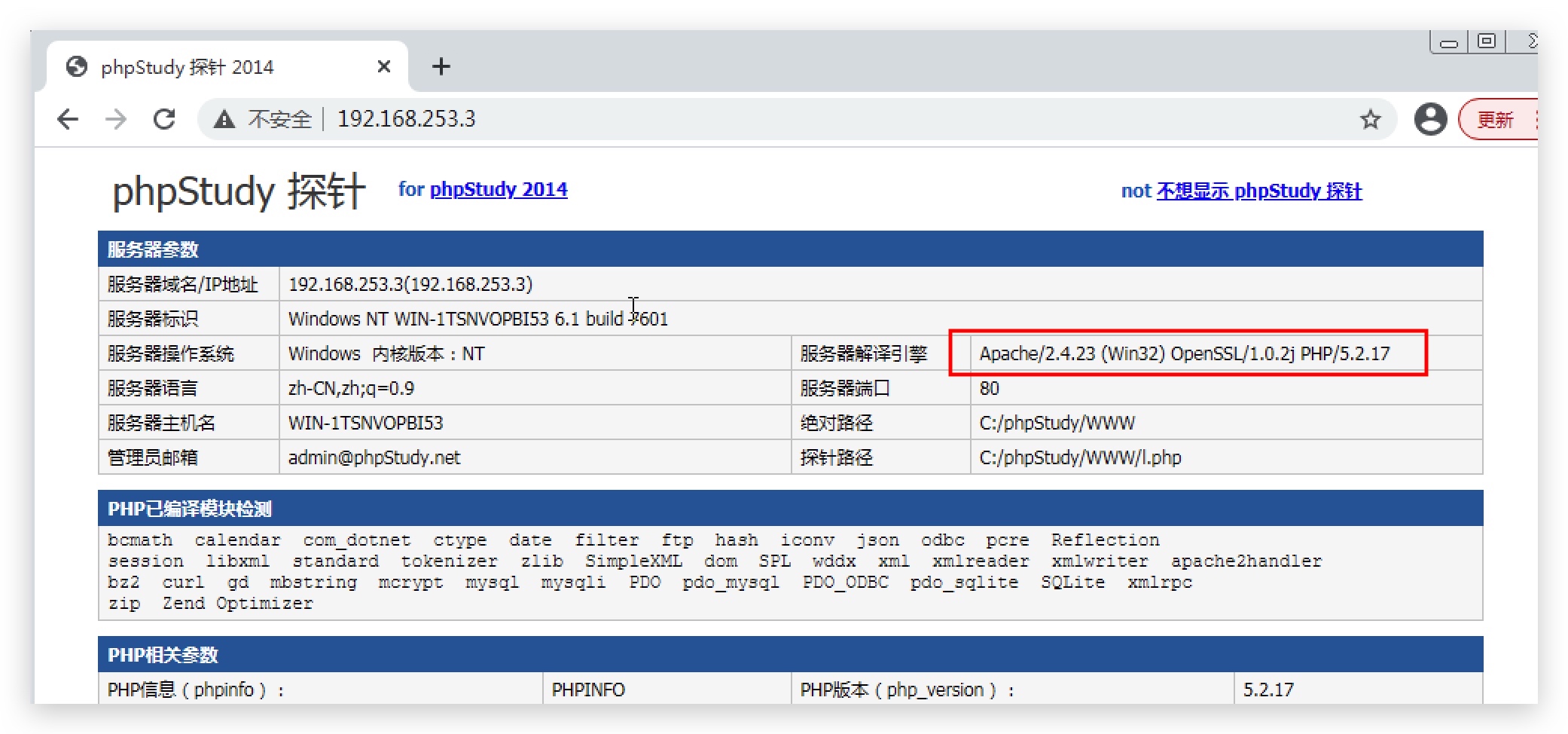This screenshot has height=734, width=1568.
Task: Click the 服务器域名/IP地址 label
Action: point(183,284)
